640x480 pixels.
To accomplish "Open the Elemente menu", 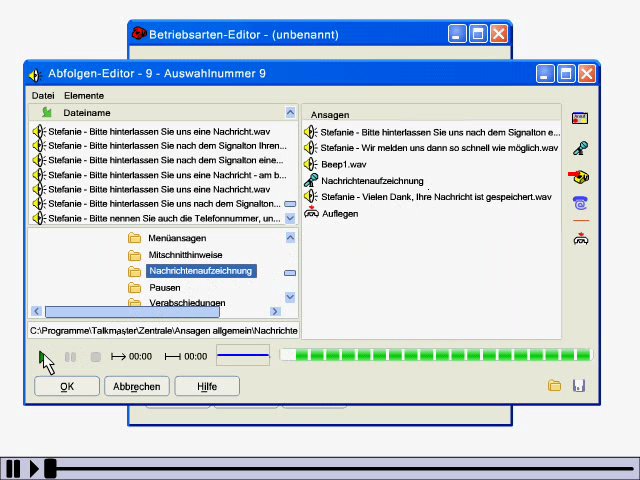I will click(x=84, y=96).
